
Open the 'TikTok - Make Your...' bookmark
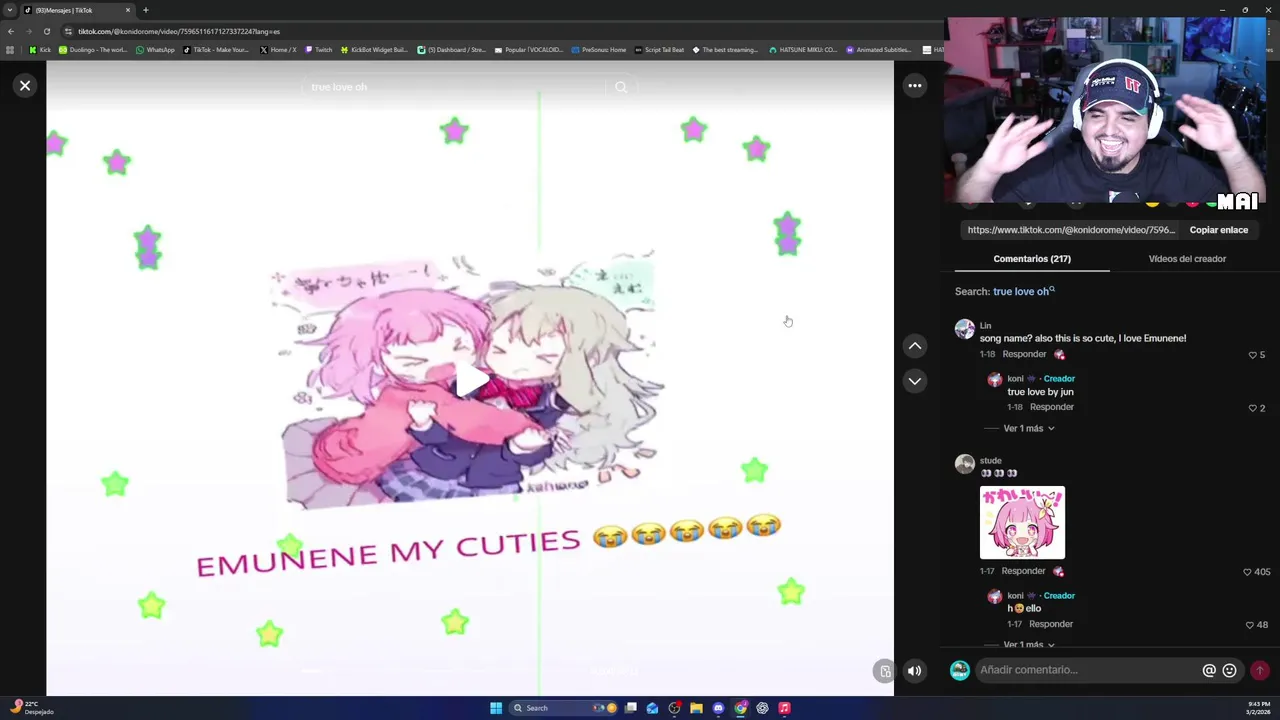coord(216,50)
